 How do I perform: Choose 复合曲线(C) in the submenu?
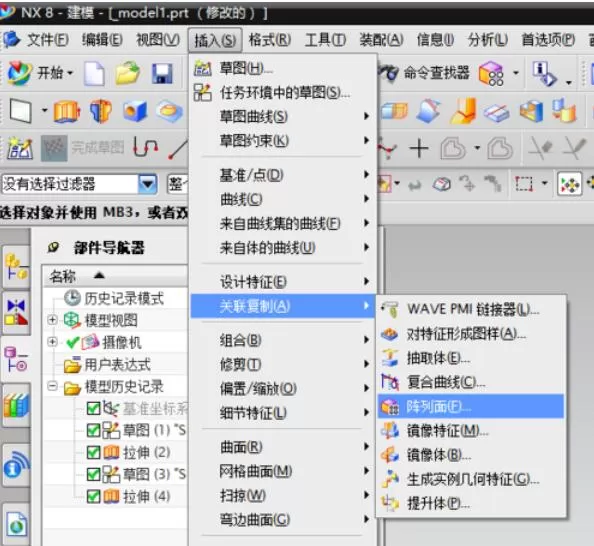tap(471, 382)
